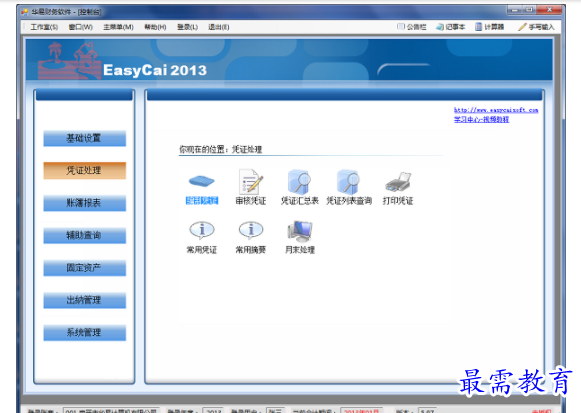The height and width of the screenshot is (413, 581).
Task: Open the 常用摘要 info bubble icon
Action: pos(251,230)
